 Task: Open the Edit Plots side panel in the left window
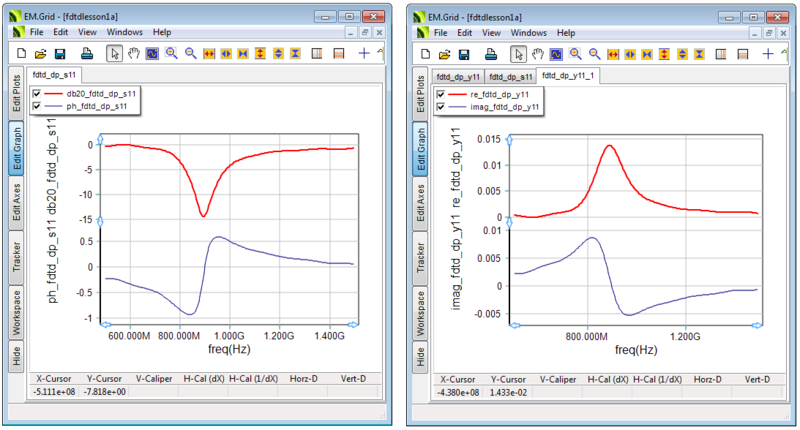tap(17, 94)
